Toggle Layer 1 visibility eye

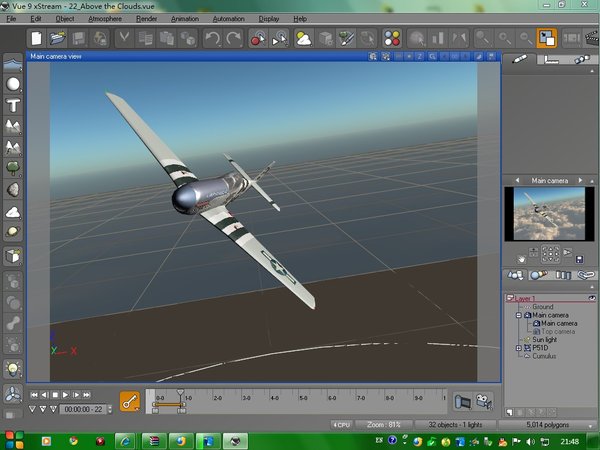pyautogui.click(x=591, y=298)
